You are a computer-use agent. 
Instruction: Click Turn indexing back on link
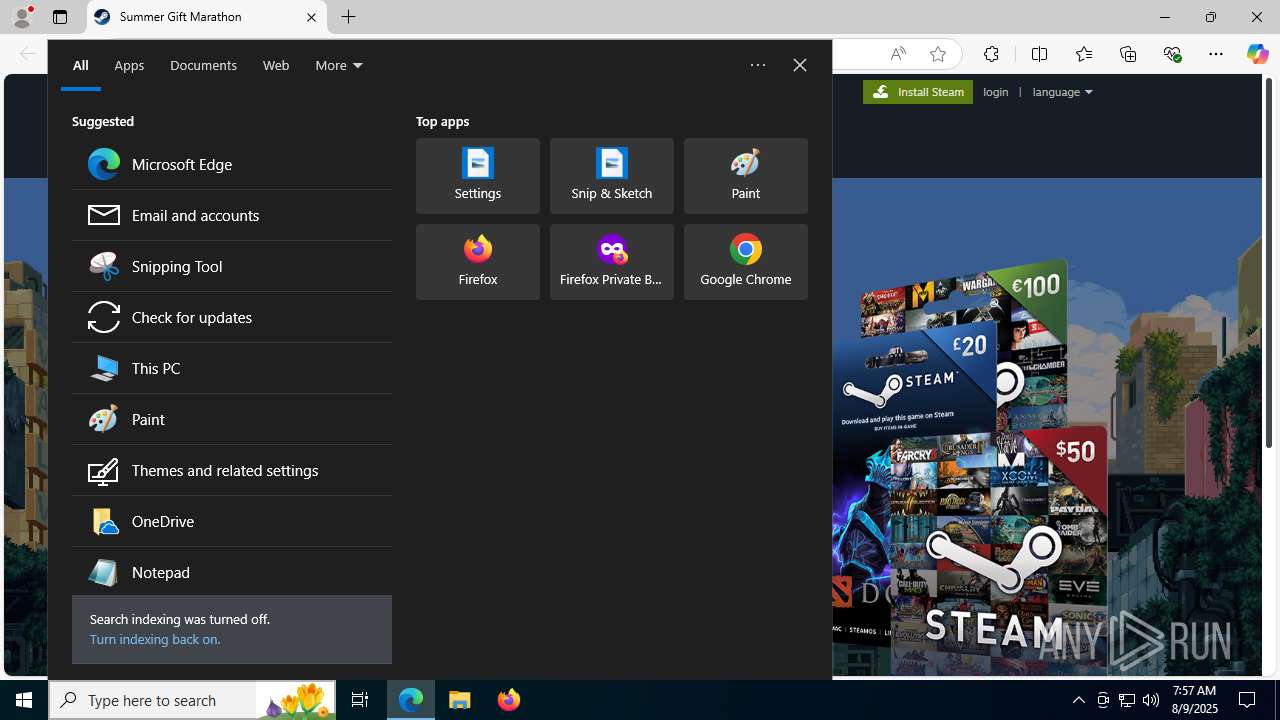pos(155,639)
